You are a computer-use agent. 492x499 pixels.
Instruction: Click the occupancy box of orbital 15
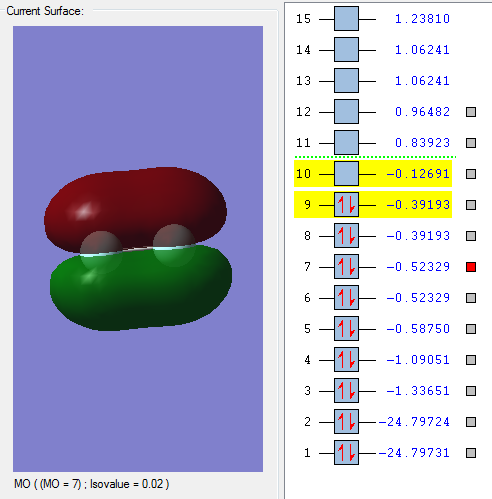(346, 19)
